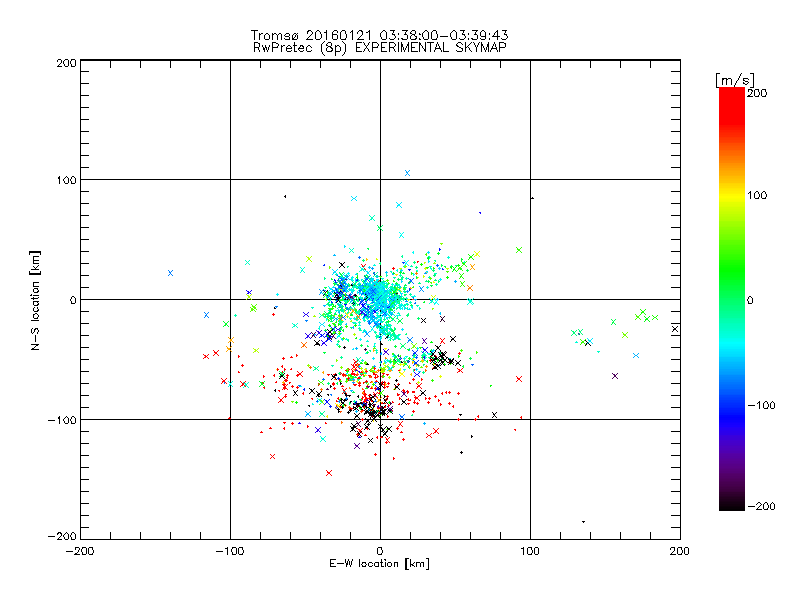Click the y-axis tick label '200' at top

(66, 63)
